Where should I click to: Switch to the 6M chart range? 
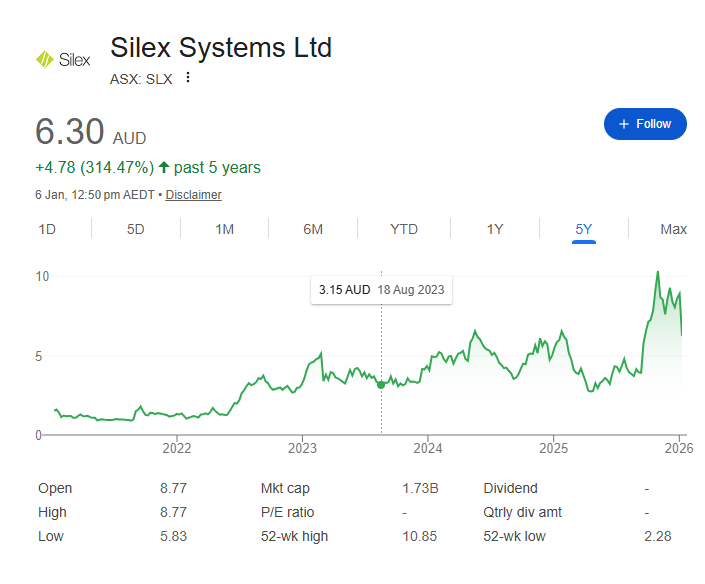coord(313,229)
